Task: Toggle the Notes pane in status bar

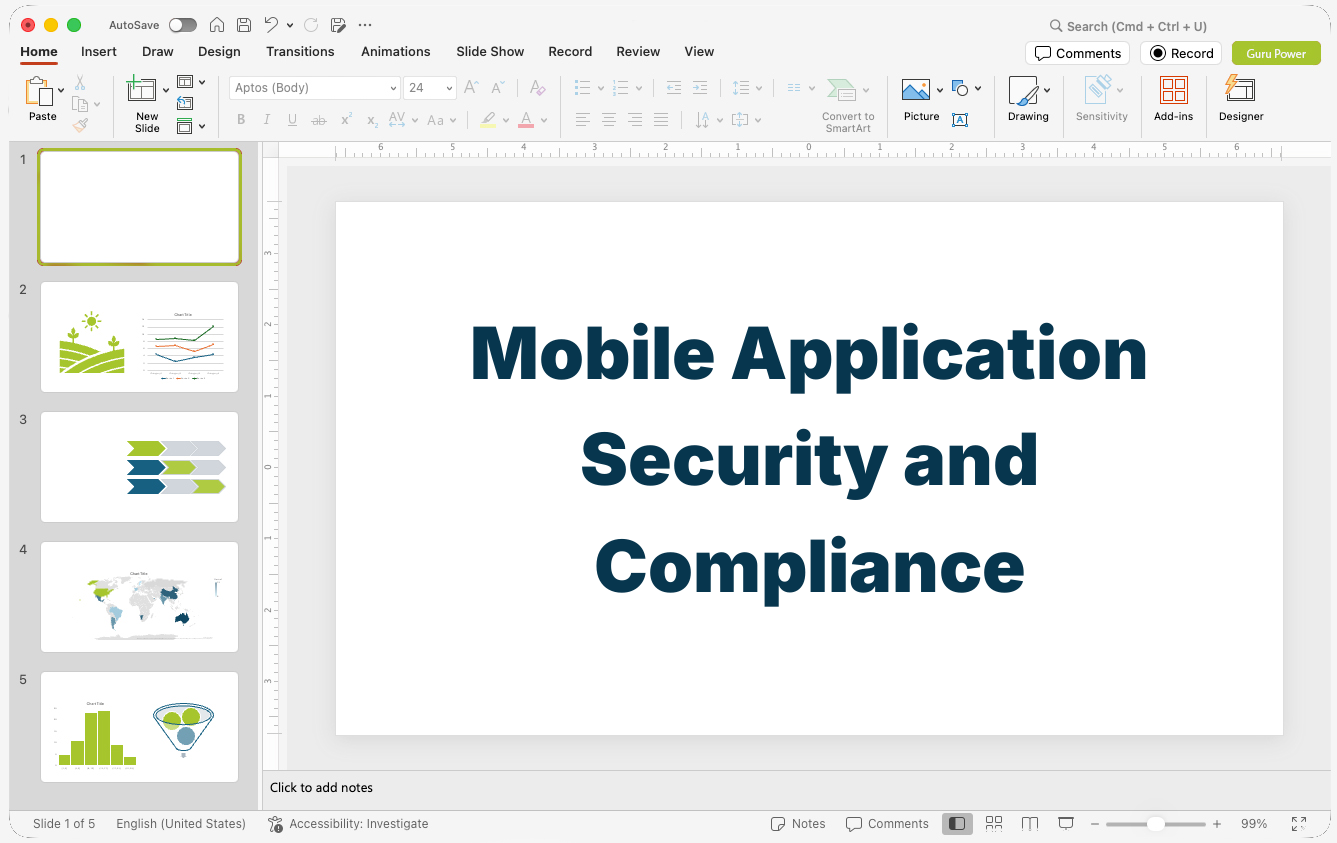Action: pos(798,824)
